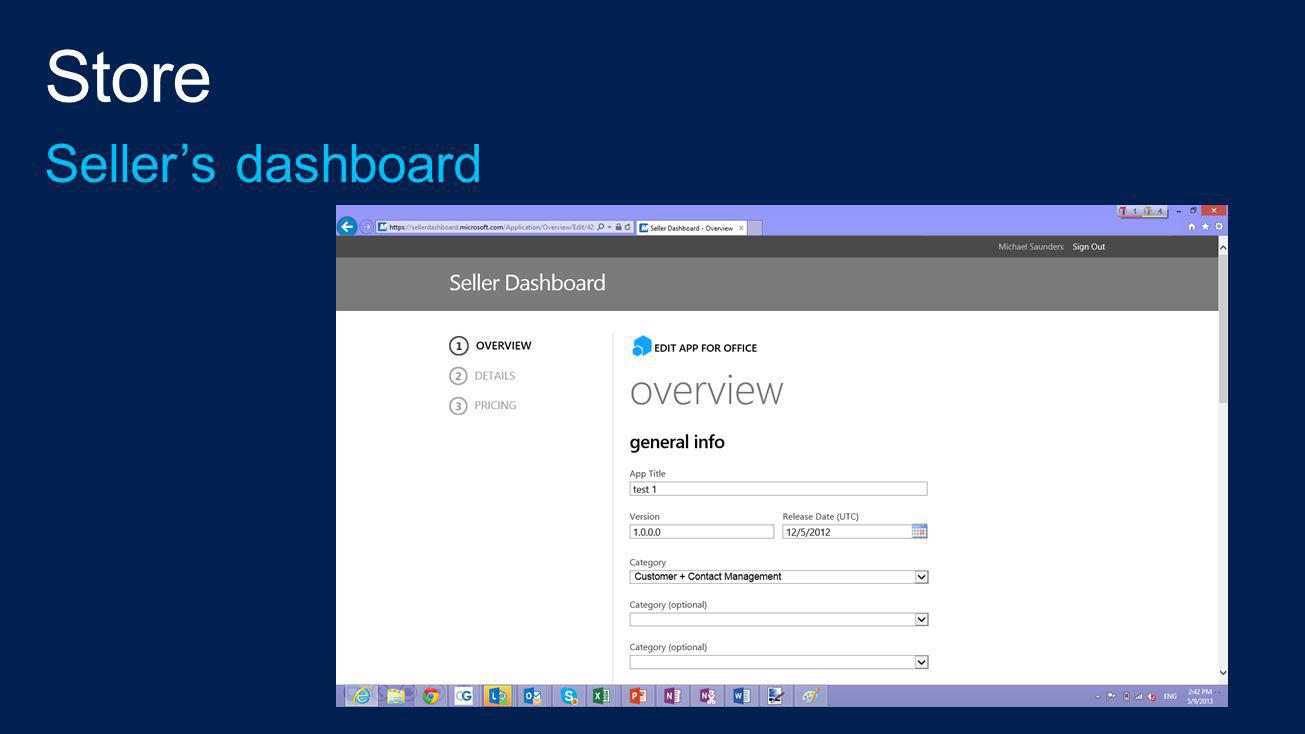Image resolution: width=1305 pixels, height=734 pixels.
Task: Launch Internet Explorer from the taskbar
Action: coord(361,696)
